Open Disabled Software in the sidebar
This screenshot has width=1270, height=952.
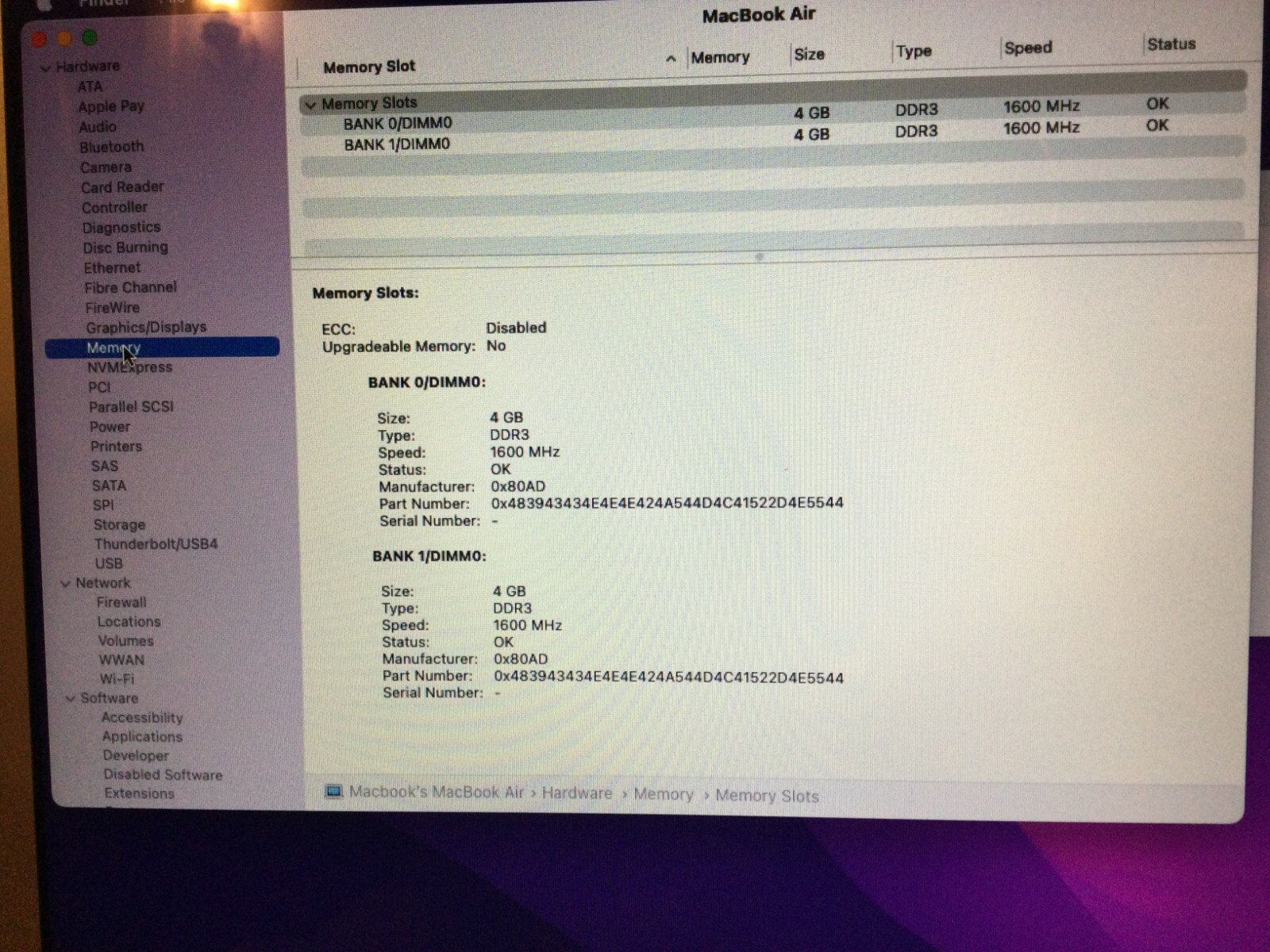163,775
